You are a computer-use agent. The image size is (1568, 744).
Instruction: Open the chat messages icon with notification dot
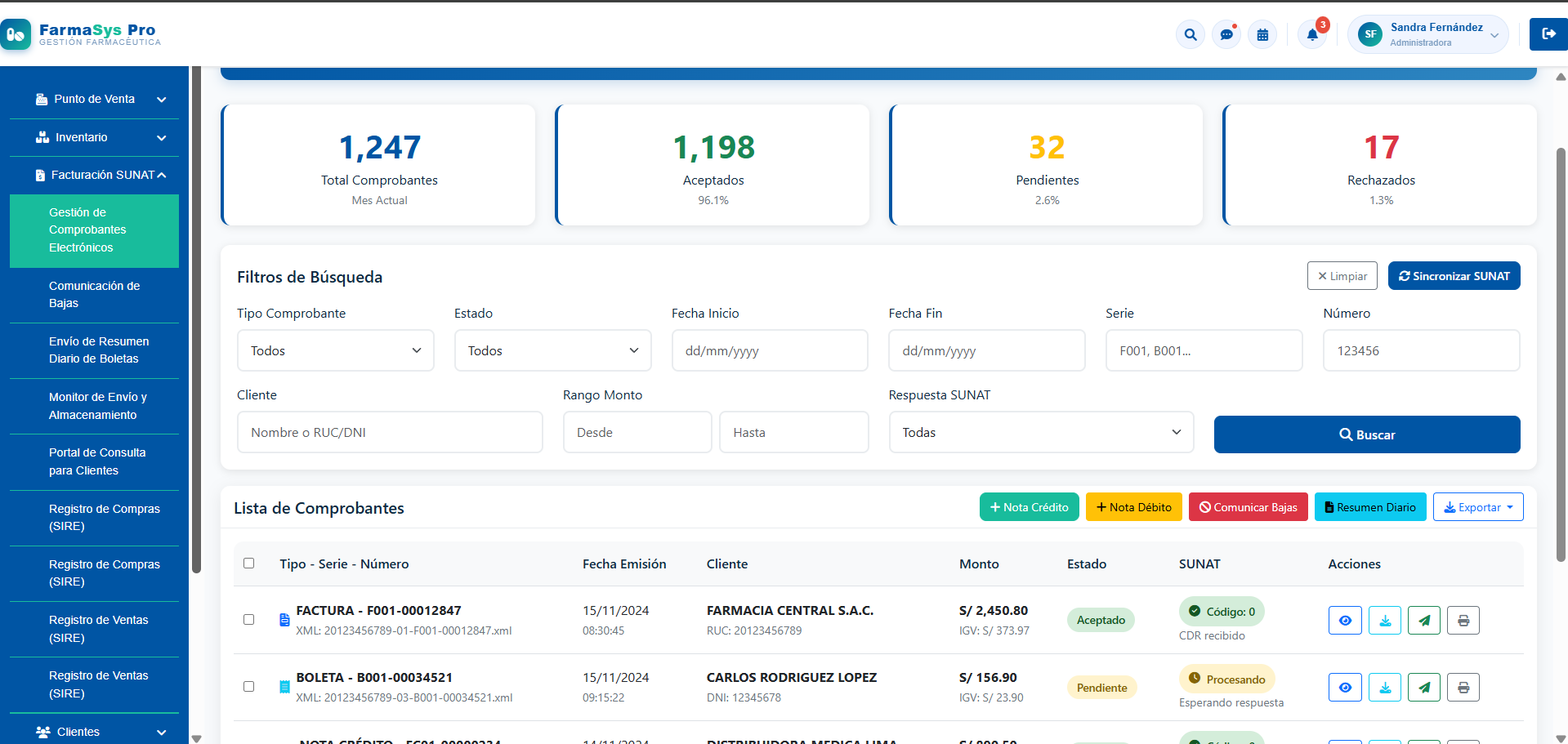(1226, 34)
